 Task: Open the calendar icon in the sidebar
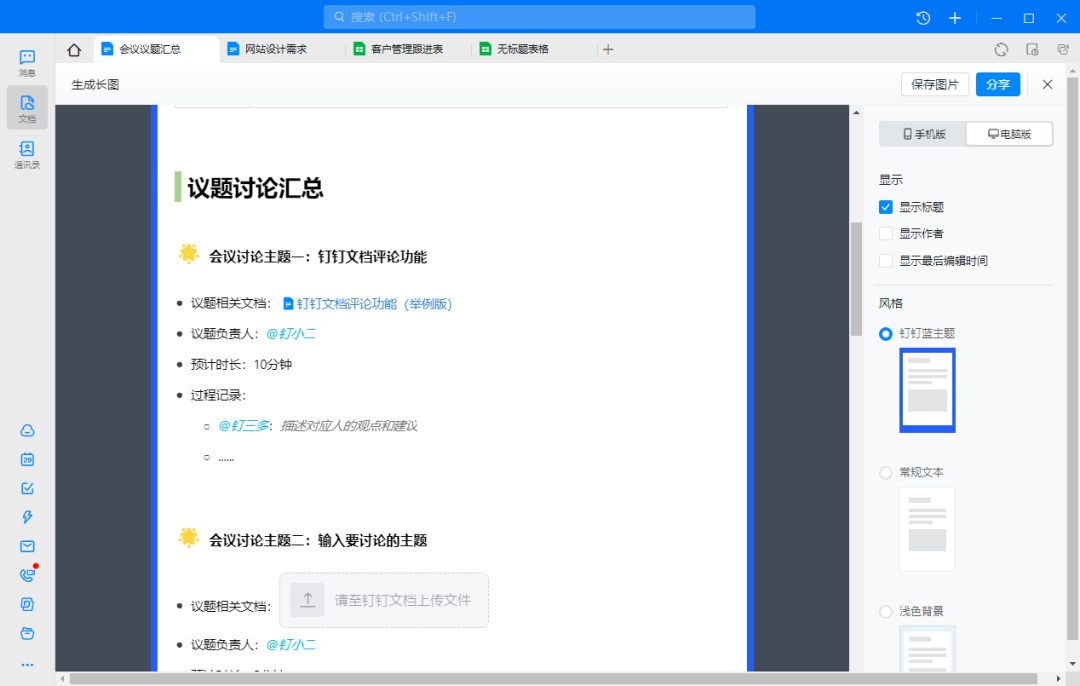pyautogui.click(x=27, y=459)
